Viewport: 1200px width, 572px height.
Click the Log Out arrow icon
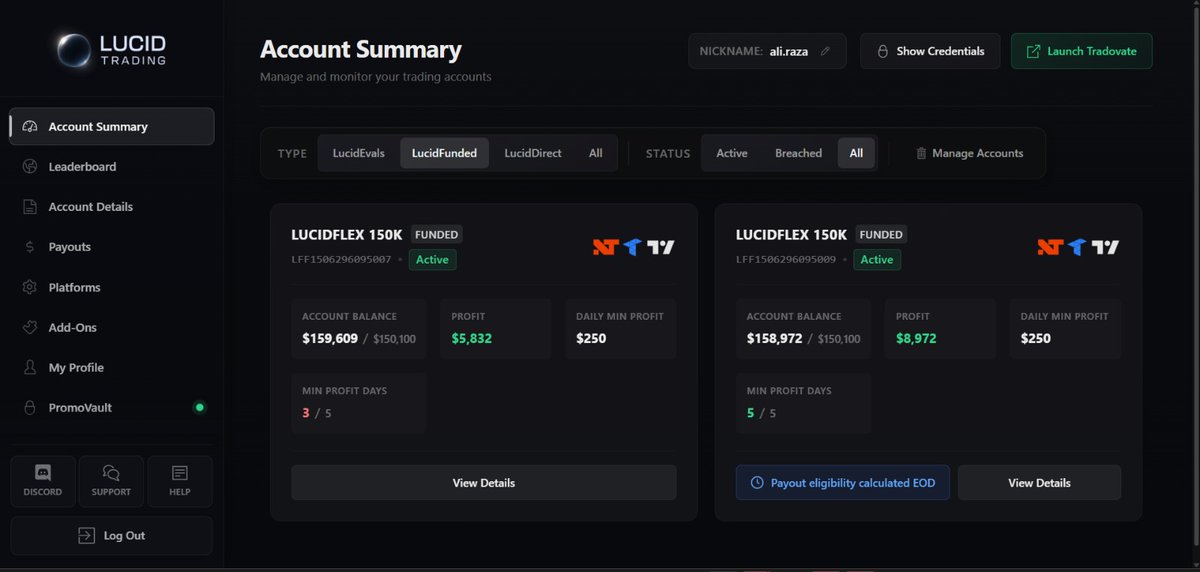[x=87, y=536]
